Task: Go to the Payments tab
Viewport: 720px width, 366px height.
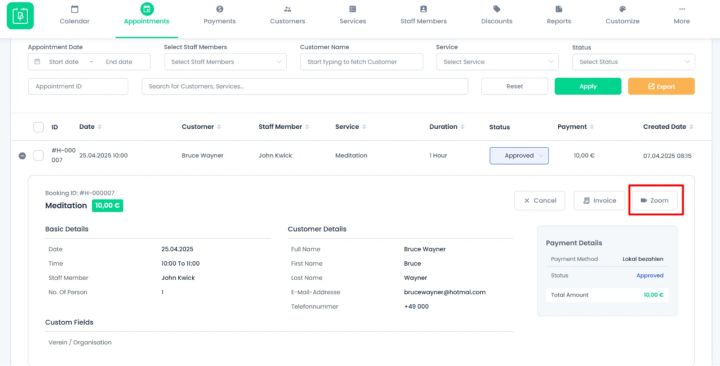Action: click(x=219, y=16)
